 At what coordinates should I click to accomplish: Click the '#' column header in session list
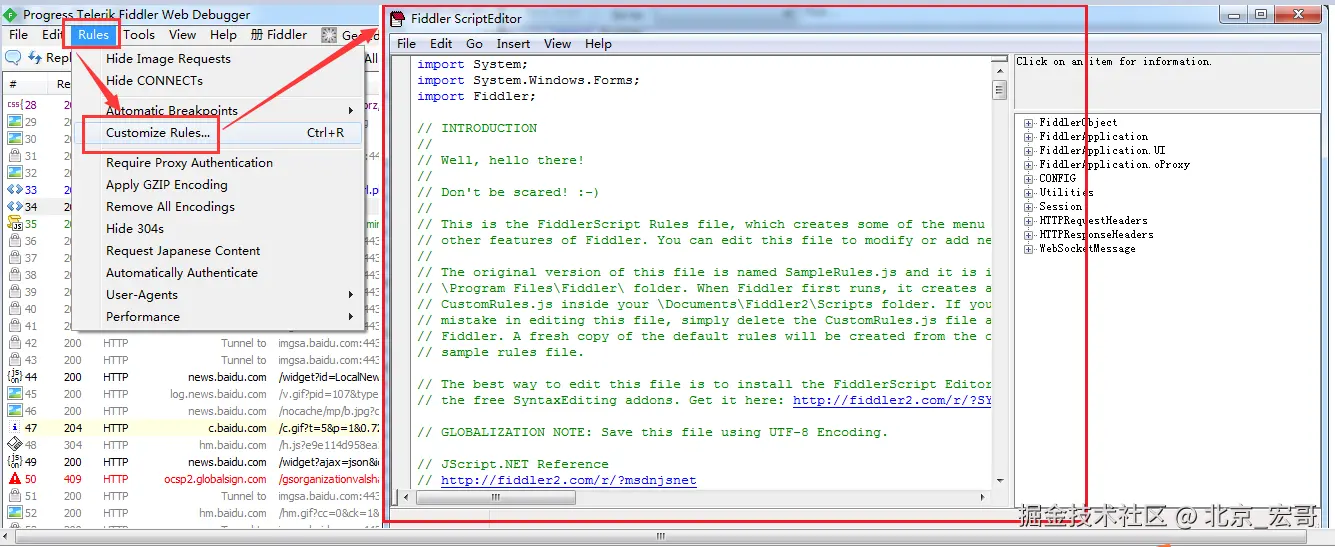(x=13, y=84)
